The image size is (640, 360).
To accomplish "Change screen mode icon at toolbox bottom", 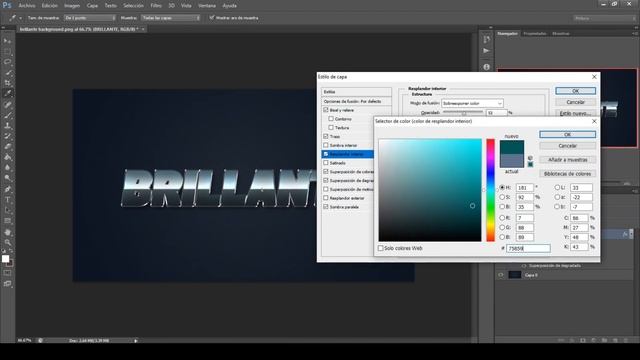I will coord(7,283).
